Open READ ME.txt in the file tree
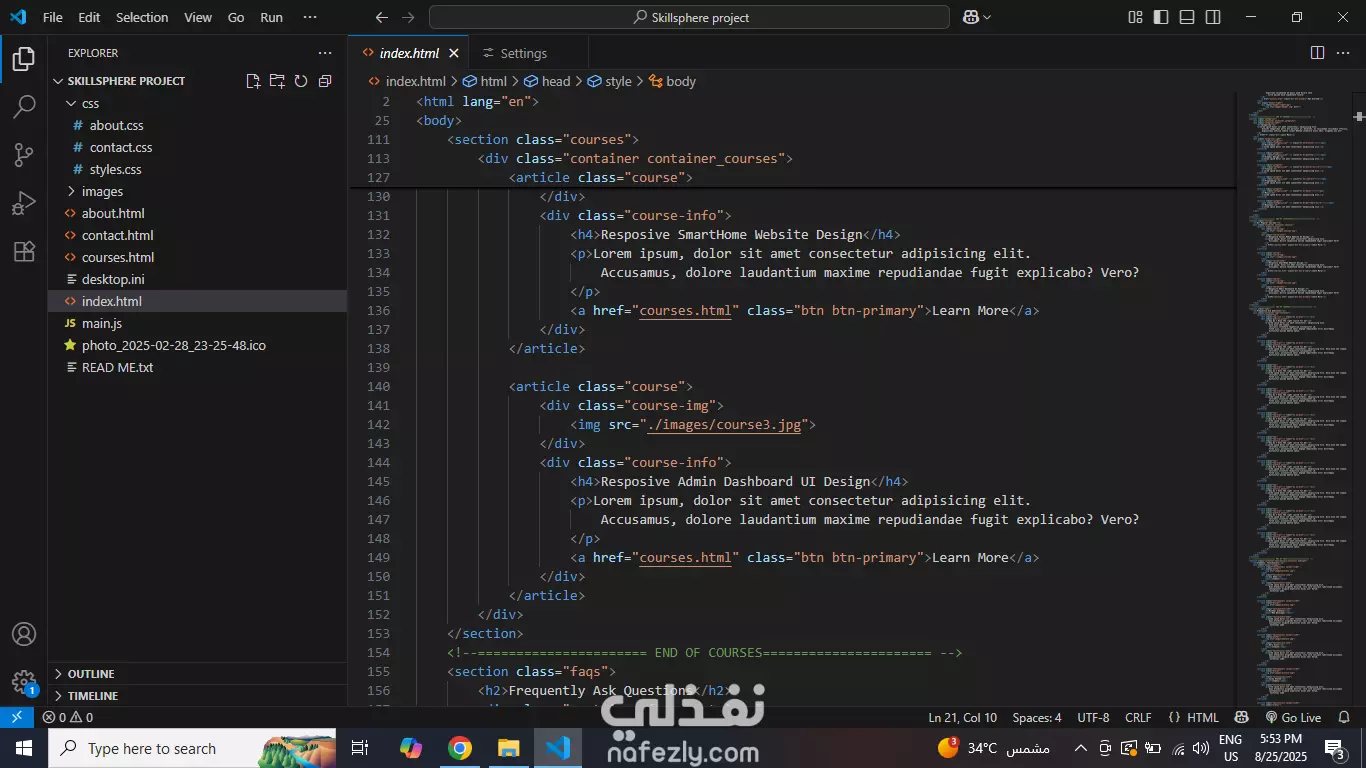 [118, 367]
